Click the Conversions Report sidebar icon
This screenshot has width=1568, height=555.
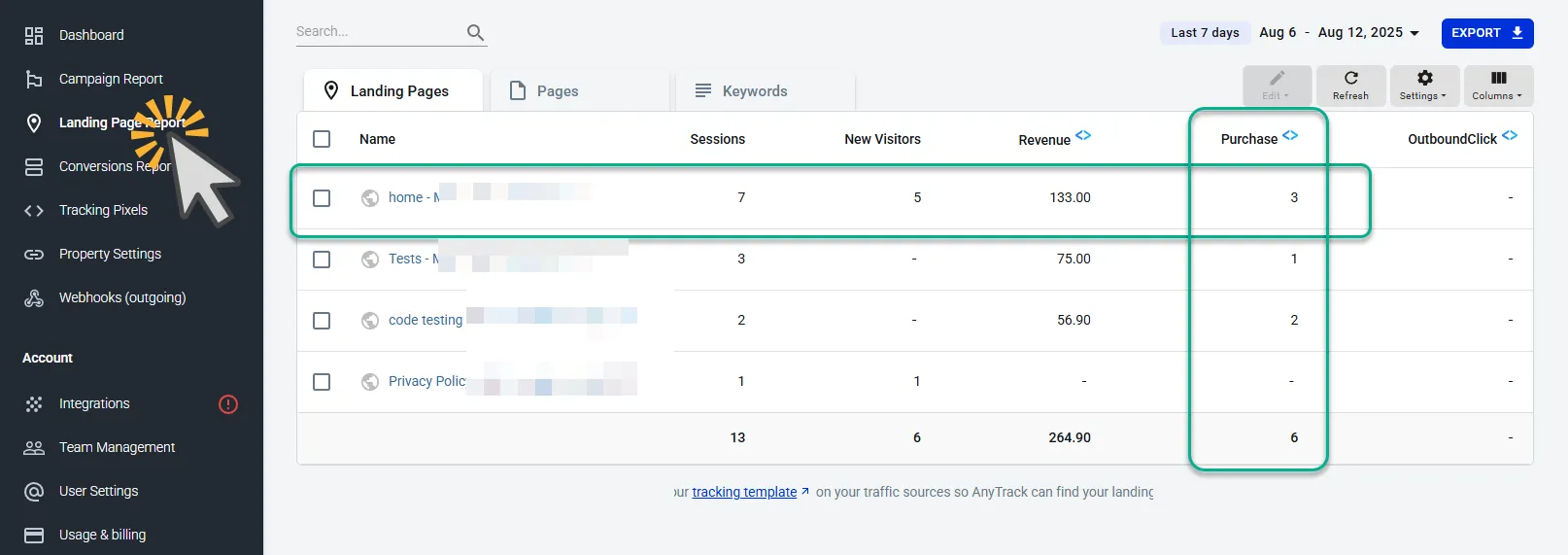(34, 166)
